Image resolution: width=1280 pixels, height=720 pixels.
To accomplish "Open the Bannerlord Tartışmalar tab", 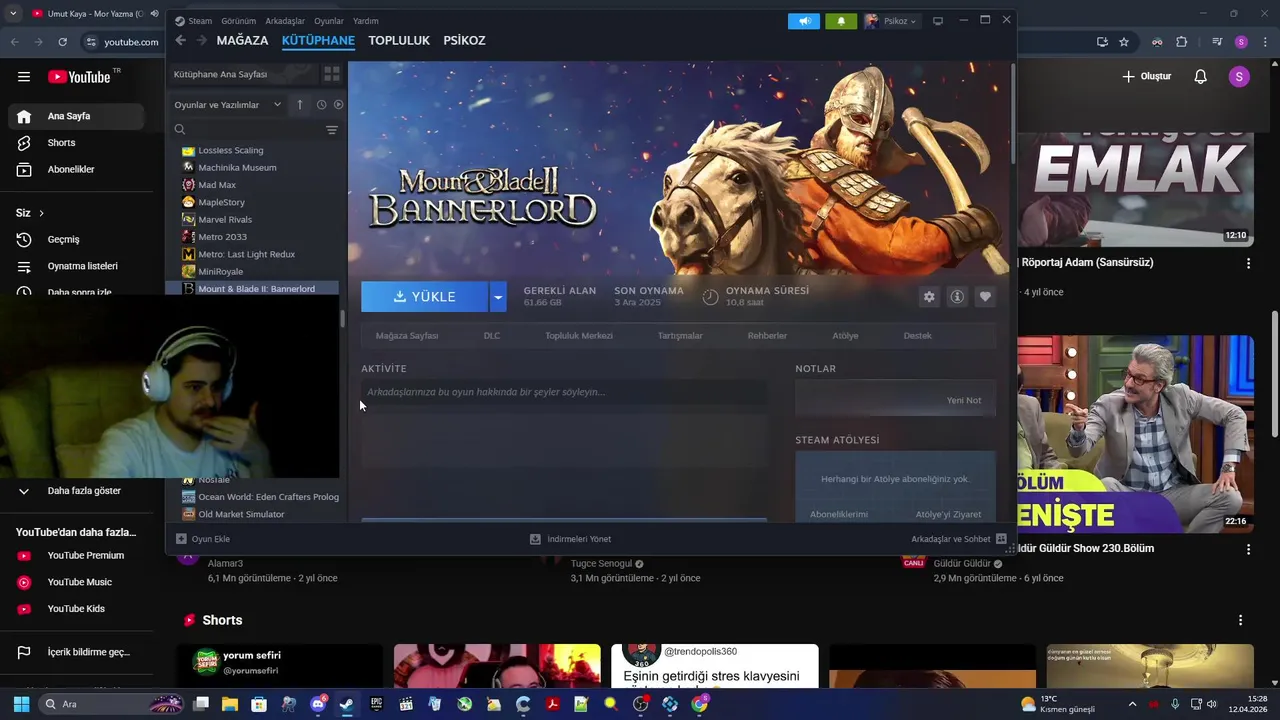I will 680,336.
